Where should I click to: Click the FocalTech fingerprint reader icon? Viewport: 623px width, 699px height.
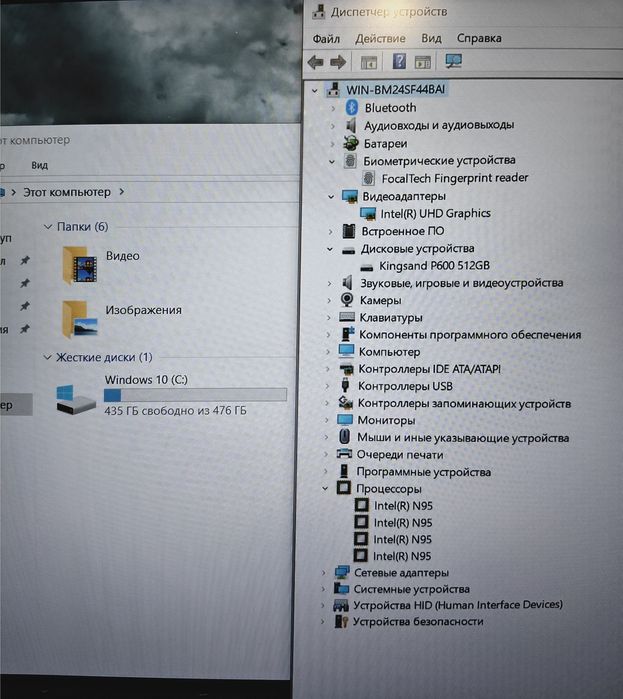368,178
